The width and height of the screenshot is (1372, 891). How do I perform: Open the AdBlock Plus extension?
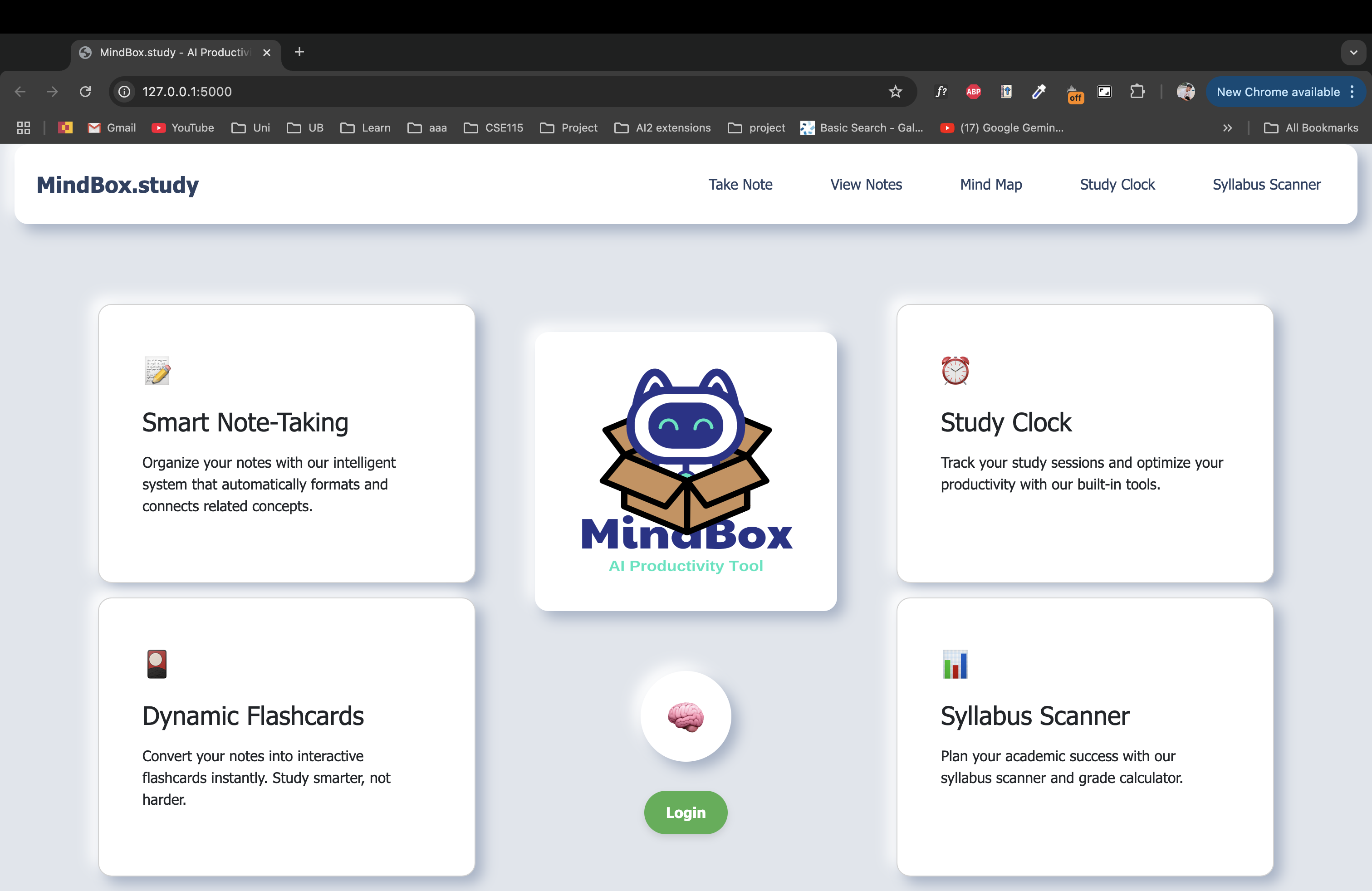click(974, 92)
